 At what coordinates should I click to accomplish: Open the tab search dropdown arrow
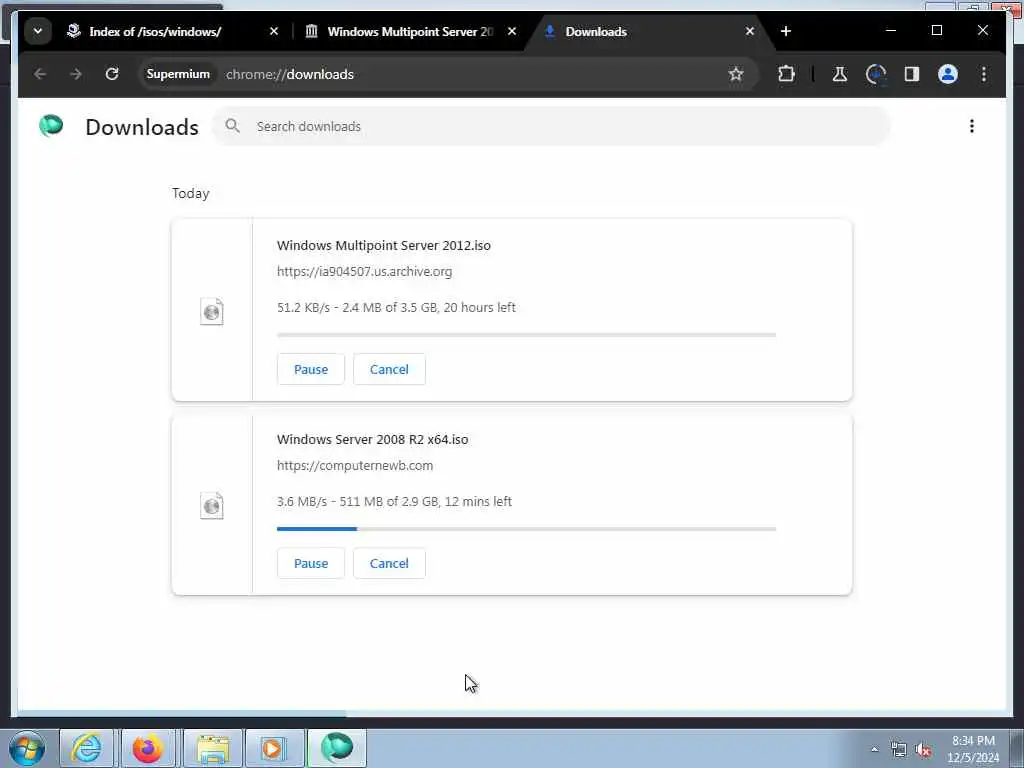pos(38,31)
